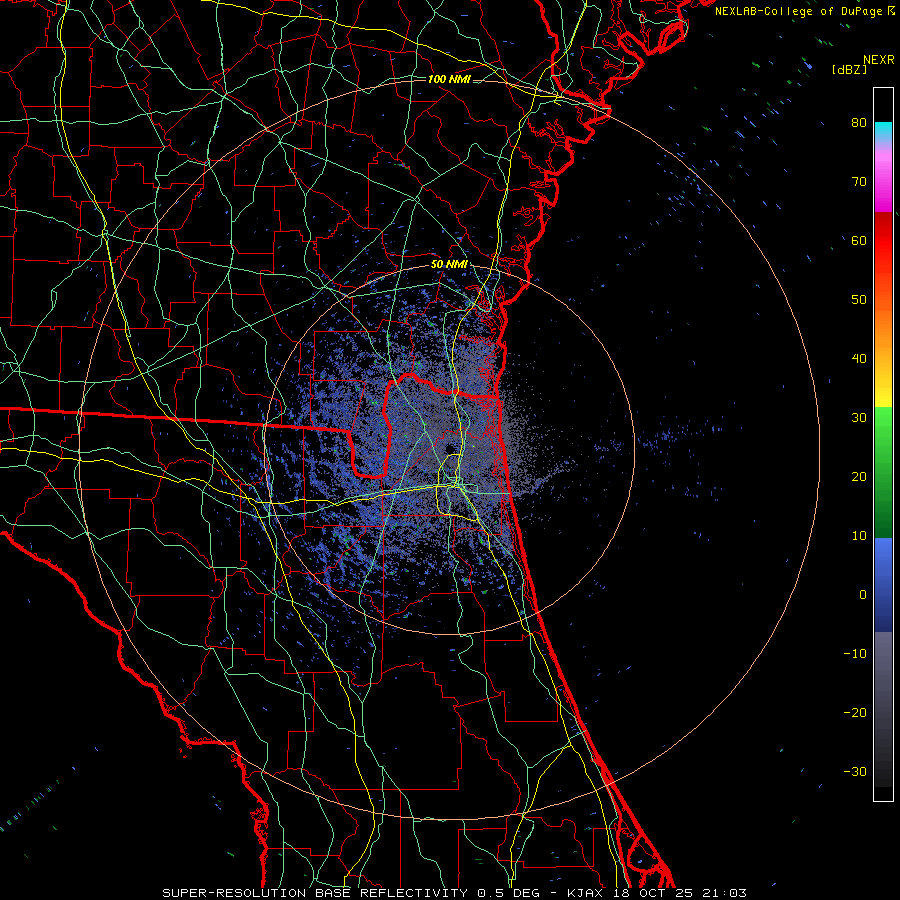
Task: Click the 0 value on the dBZ scale
Action: 863,595
